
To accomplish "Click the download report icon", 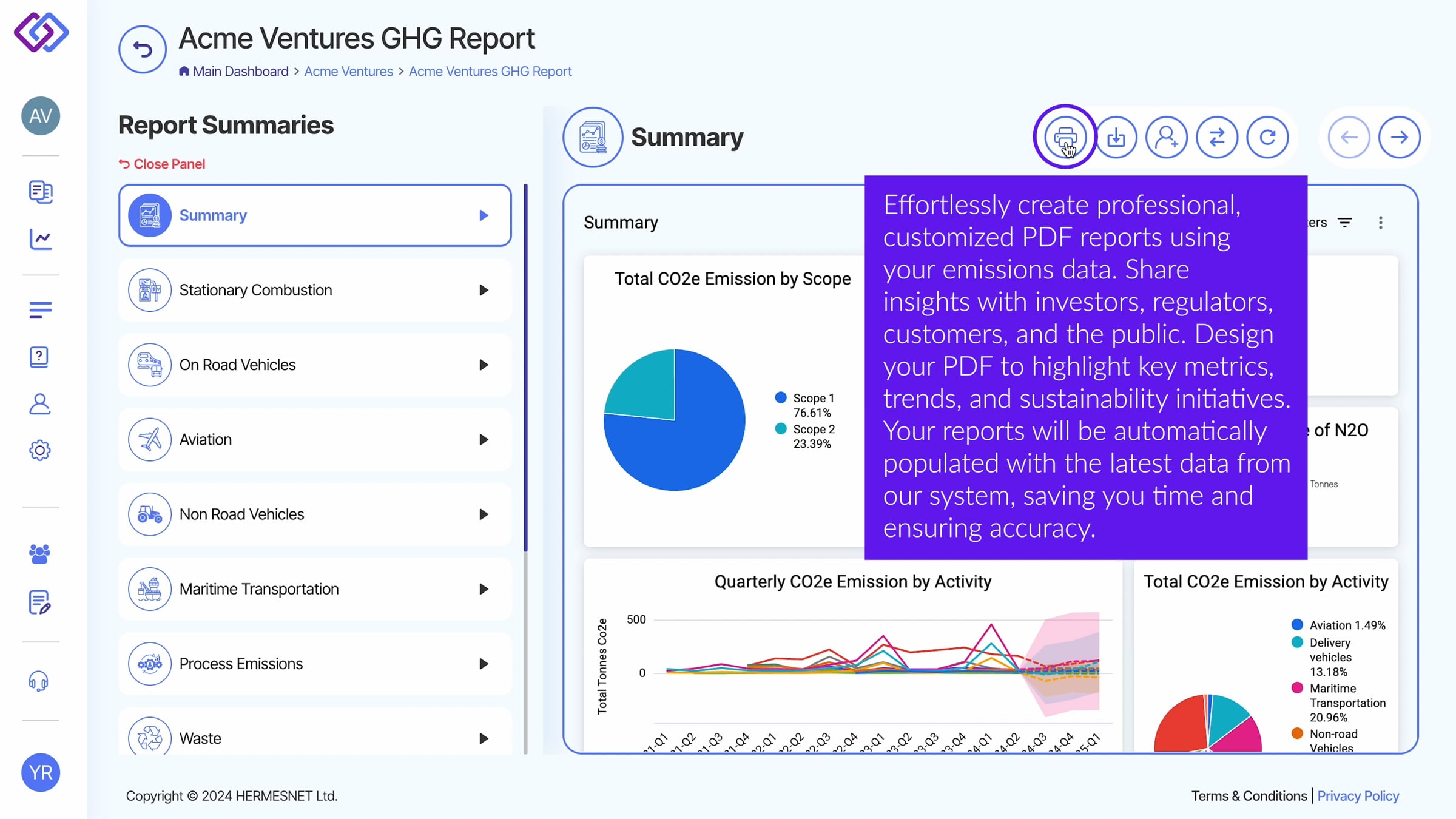I will pos(1116,137).
